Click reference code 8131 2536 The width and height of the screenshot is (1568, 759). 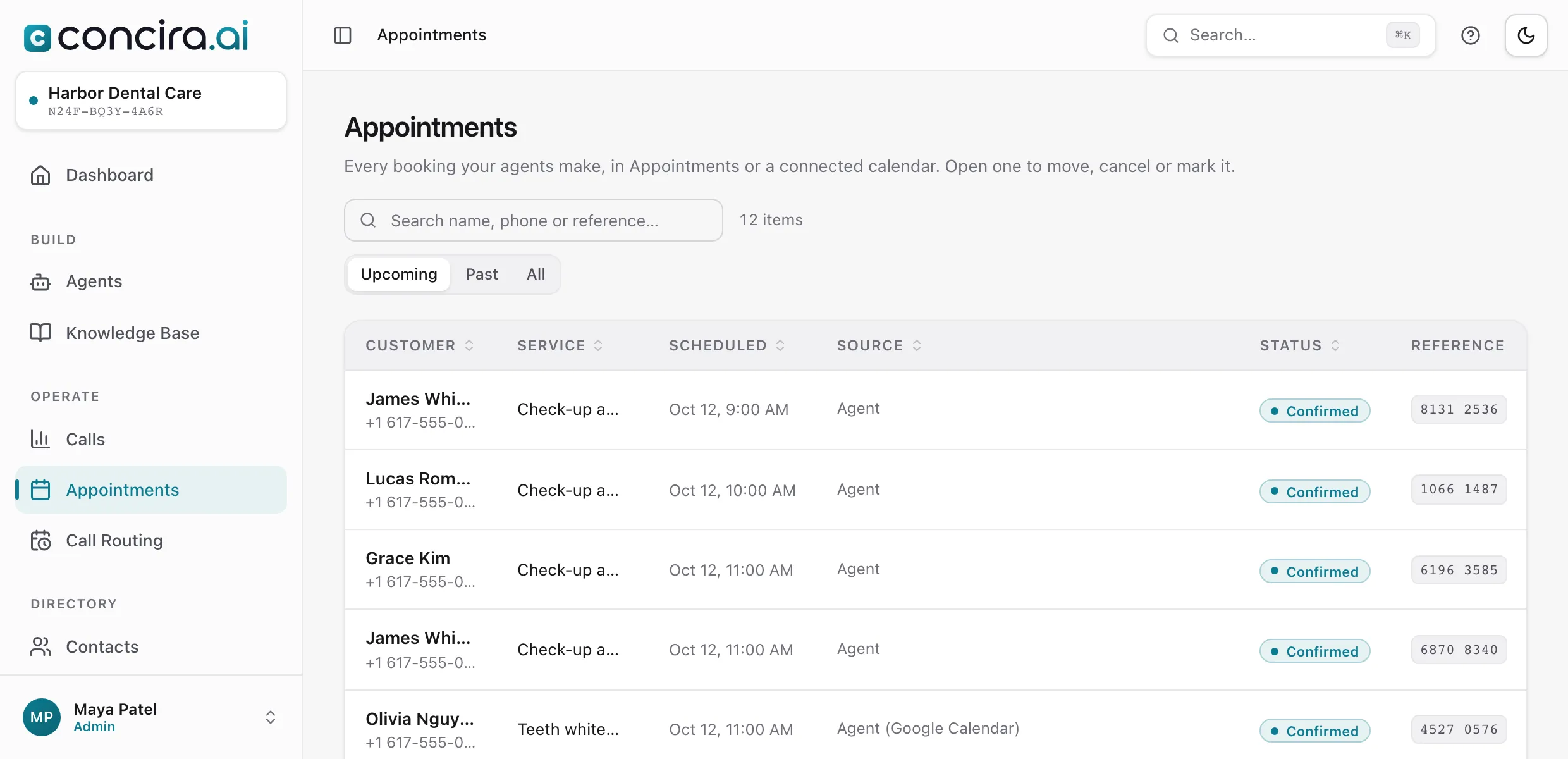click(1459, 409)
